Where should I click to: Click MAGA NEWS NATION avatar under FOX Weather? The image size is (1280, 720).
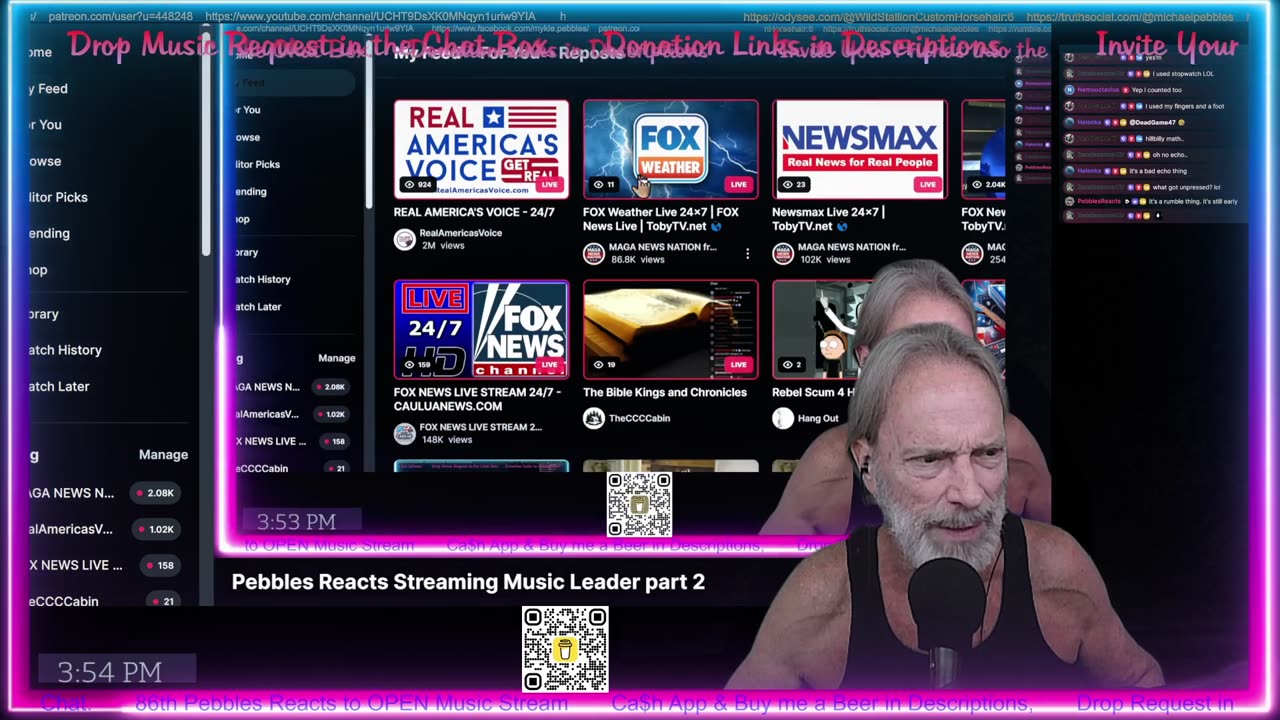594,253
